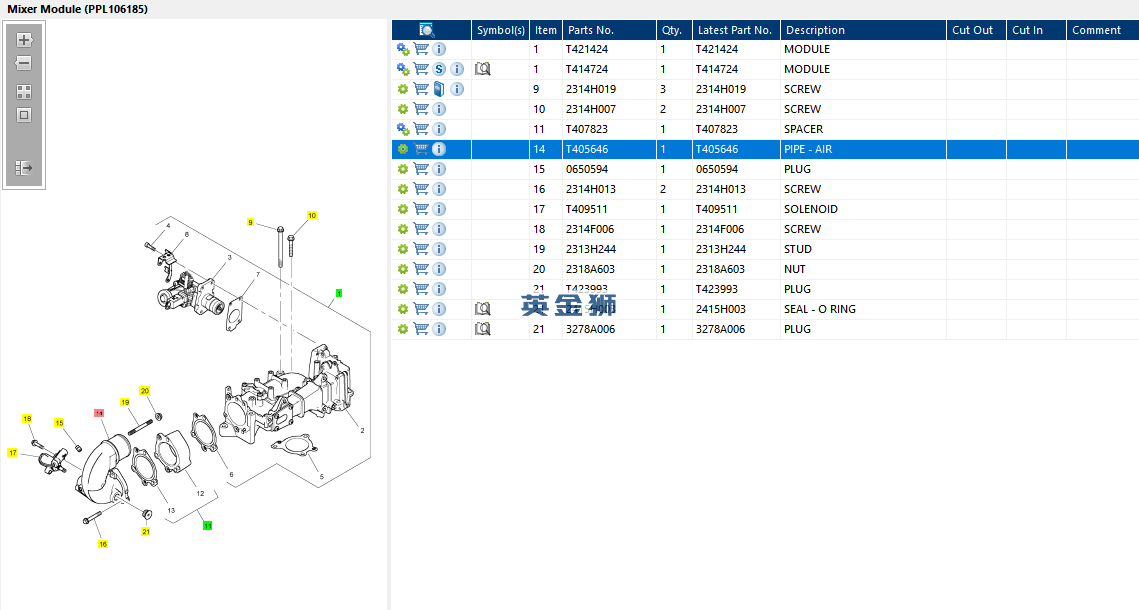Add 3278A006 PLUG to cart
Image resolution: width=1139 pixels, height=610 pixels.
click(x=421, y=329)
